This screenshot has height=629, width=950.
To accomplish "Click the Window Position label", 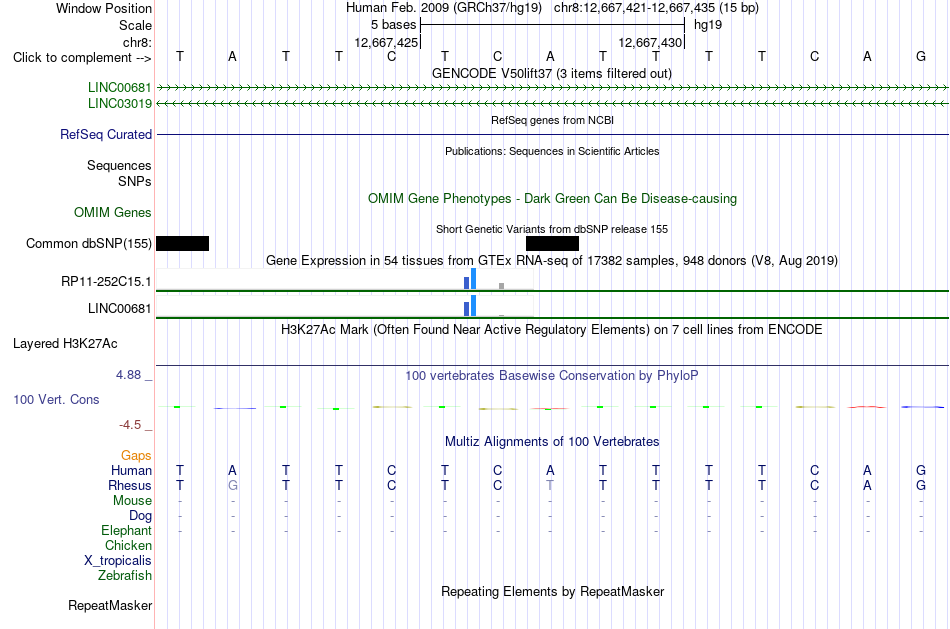I will 104,8.
